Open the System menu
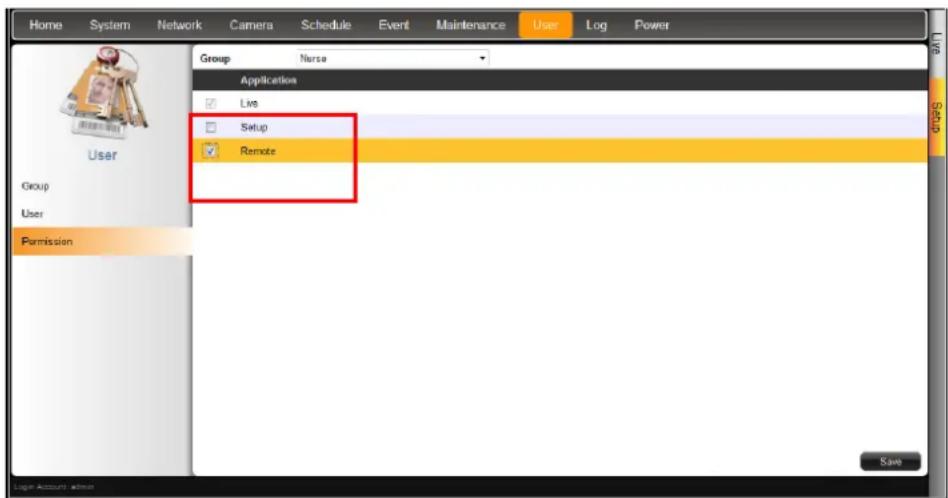Screen dimensions: 948x498 click(x=109, y=25)
